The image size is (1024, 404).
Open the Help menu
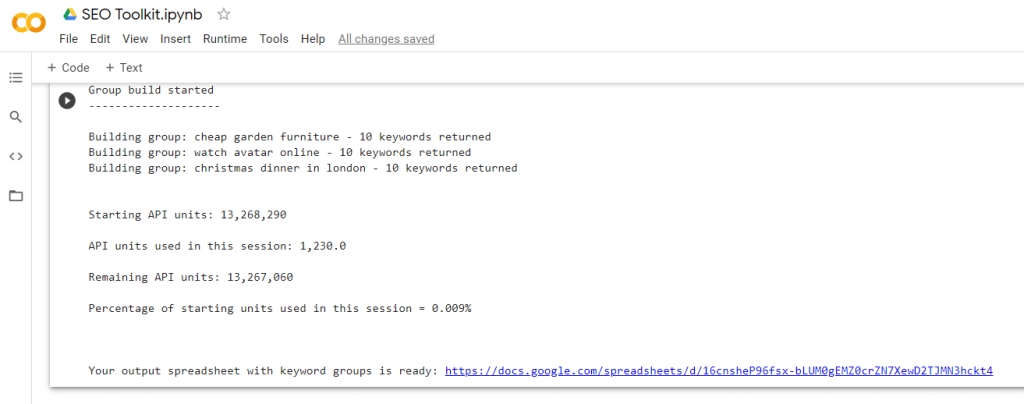pos(313,39)
